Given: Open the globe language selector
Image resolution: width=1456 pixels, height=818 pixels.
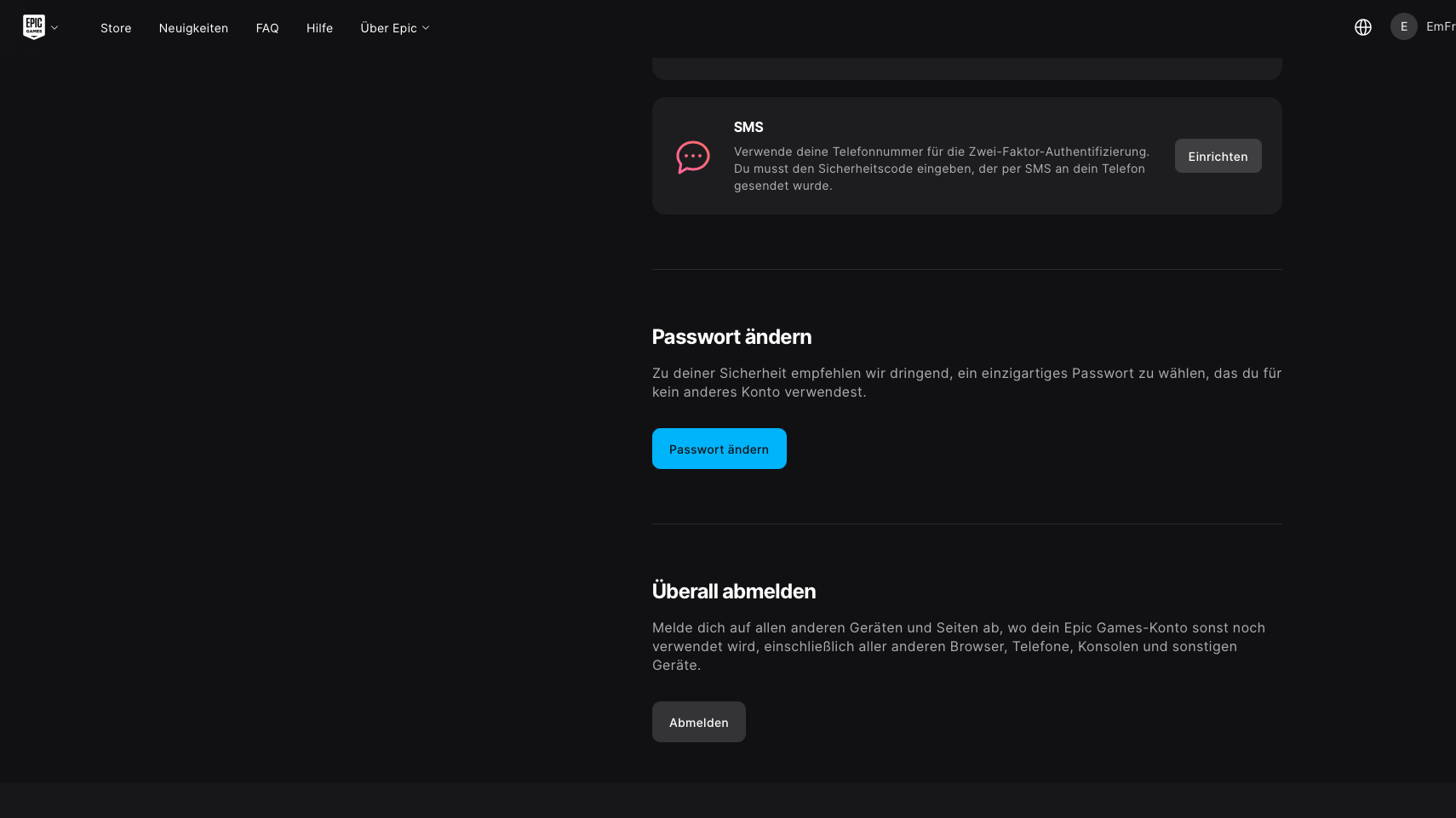Looking at the screenshot, I should tap(1362, 27).
